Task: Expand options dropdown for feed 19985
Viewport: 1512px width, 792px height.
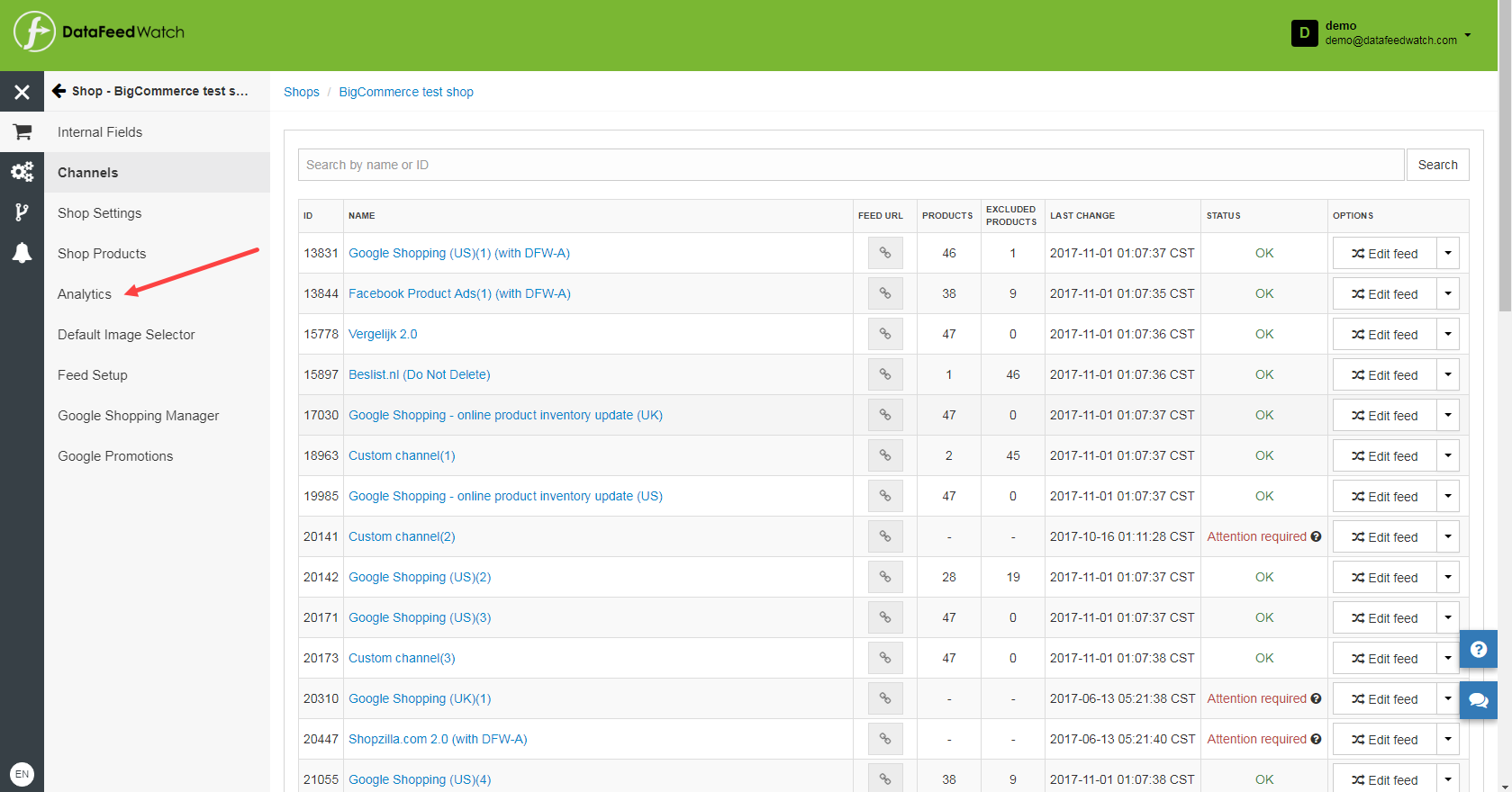Action: pyautogui.click(x=1448, y=496)
